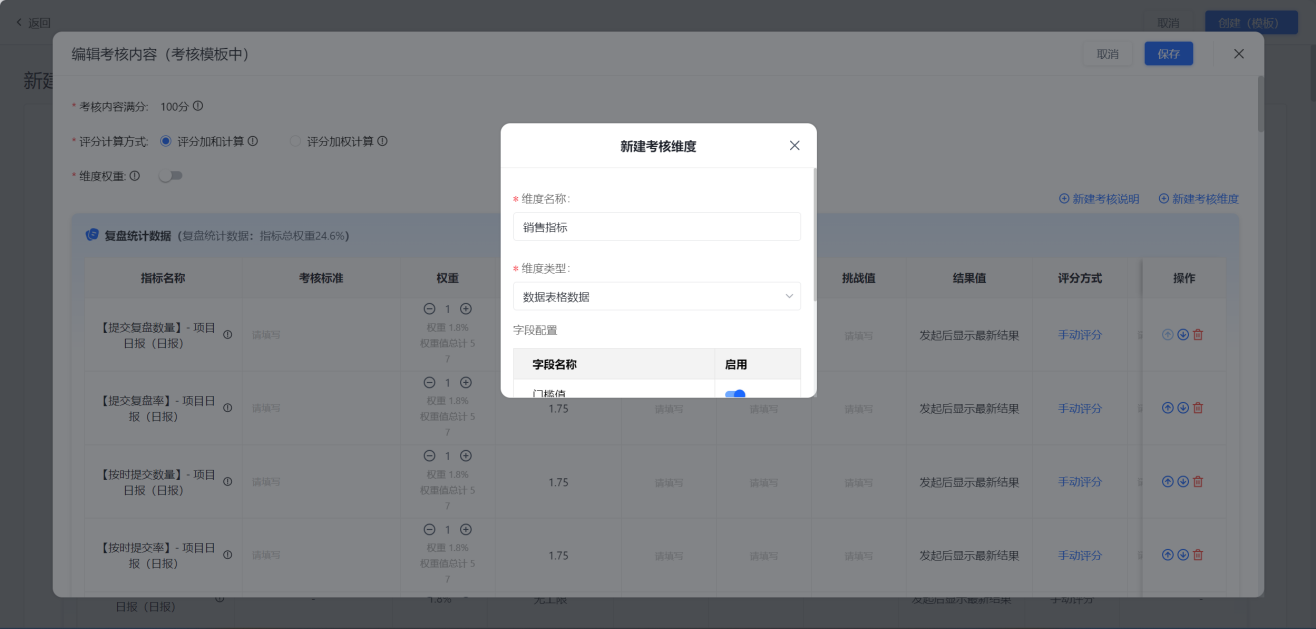Screen dimensions: 1316x629
Task: Move 按时提交率 row down
Action: click(x=1183, y=555)
